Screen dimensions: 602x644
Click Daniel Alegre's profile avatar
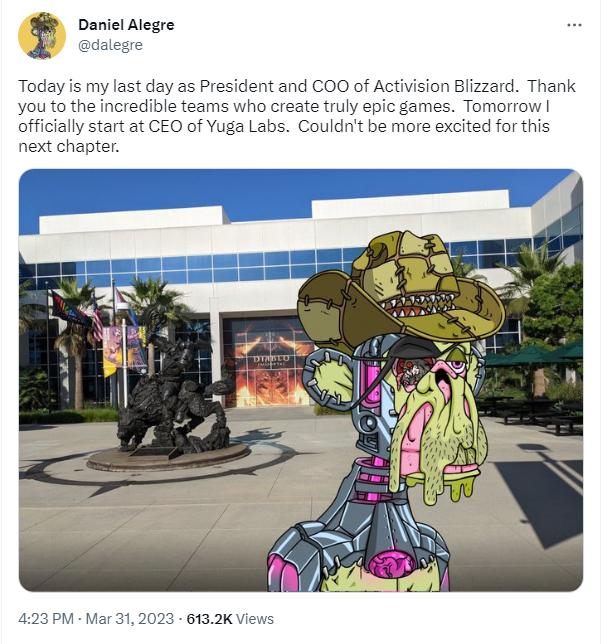click(x=42, y=36)
